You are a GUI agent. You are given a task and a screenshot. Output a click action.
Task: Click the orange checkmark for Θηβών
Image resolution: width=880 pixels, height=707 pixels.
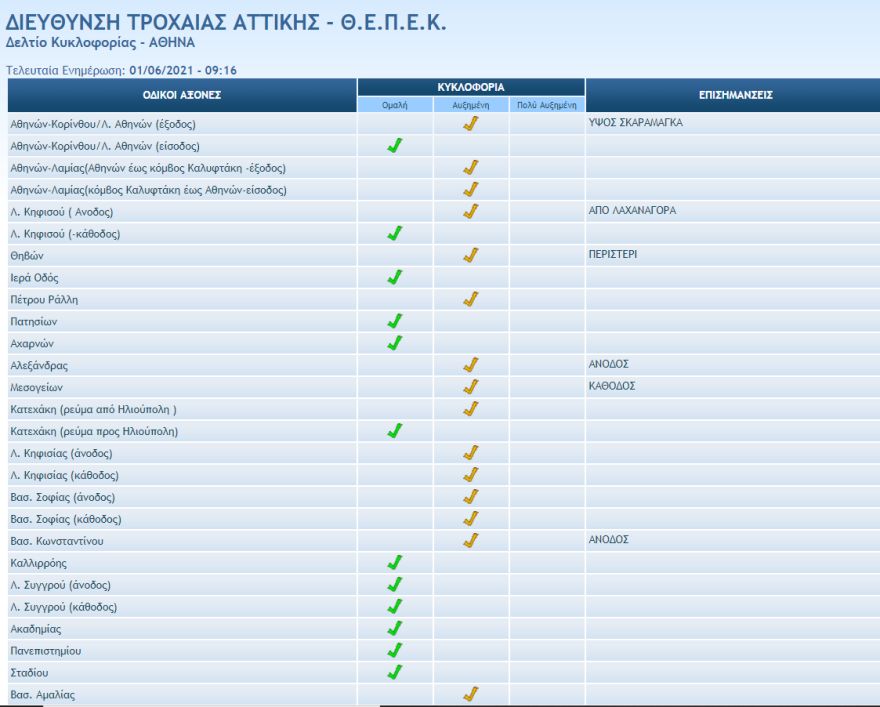(471, 256)
